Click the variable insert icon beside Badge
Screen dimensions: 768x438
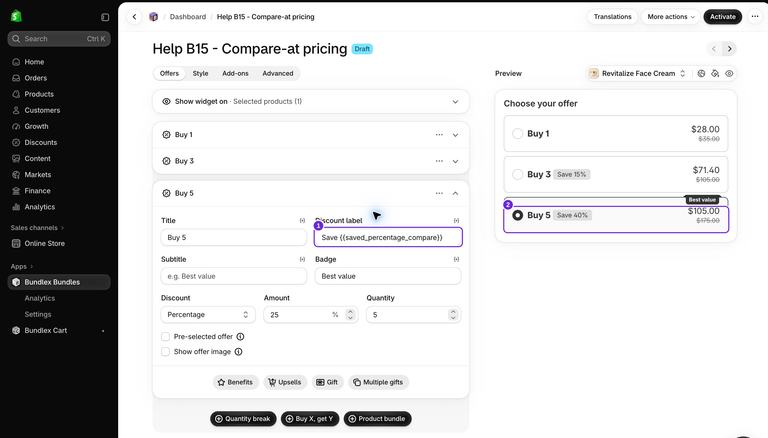click(456, 259)
